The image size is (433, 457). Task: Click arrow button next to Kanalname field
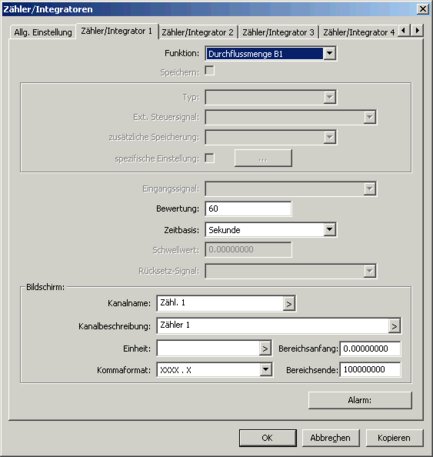coord(289,304)
